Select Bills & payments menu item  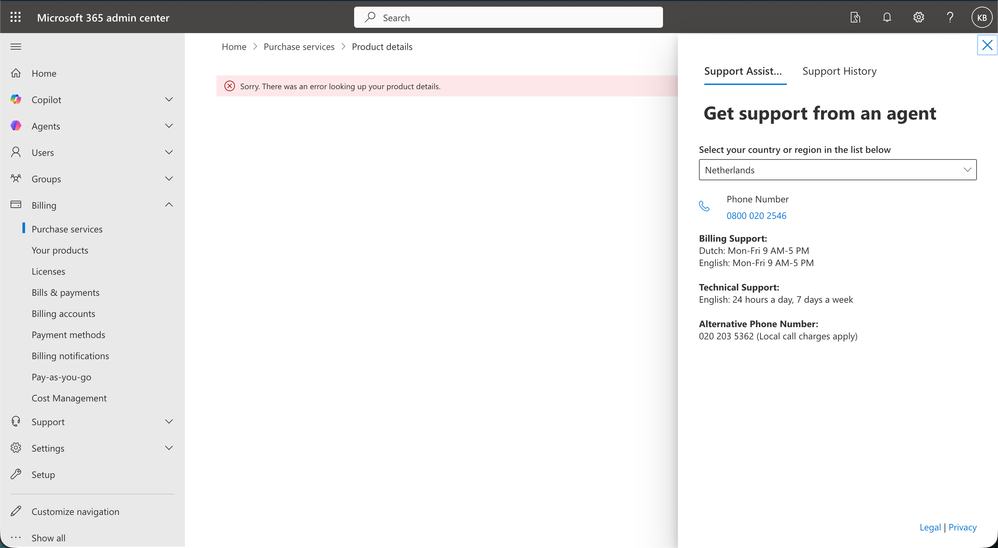pos(66,292)
